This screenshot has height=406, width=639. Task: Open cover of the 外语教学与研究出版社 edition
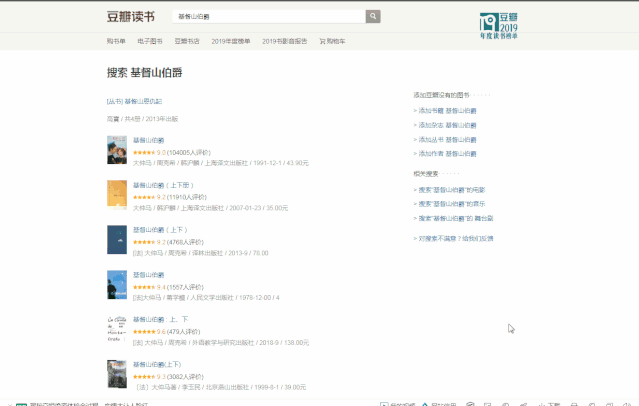point(117,329)
